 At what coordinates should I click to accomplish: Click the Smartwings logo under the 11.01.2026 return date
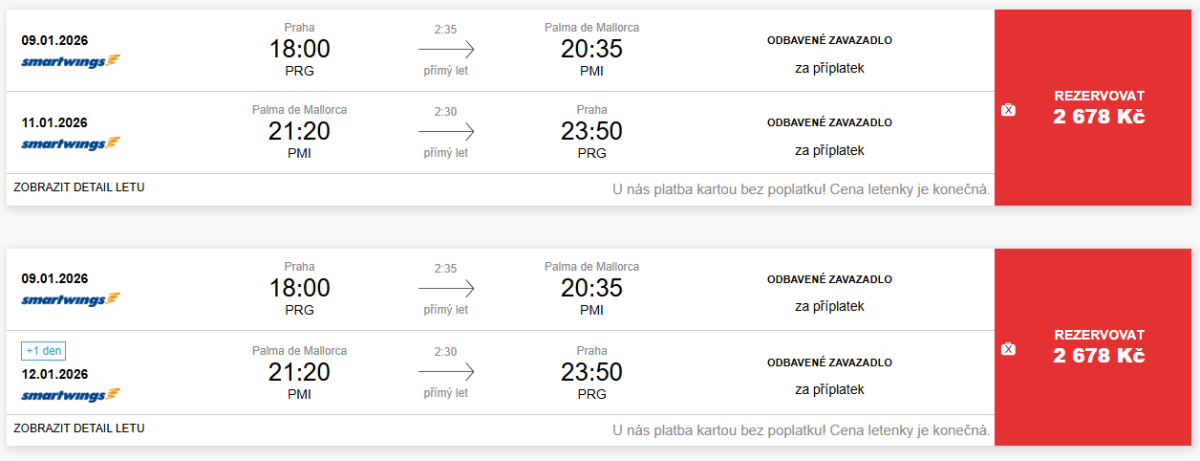coord(71,143)
